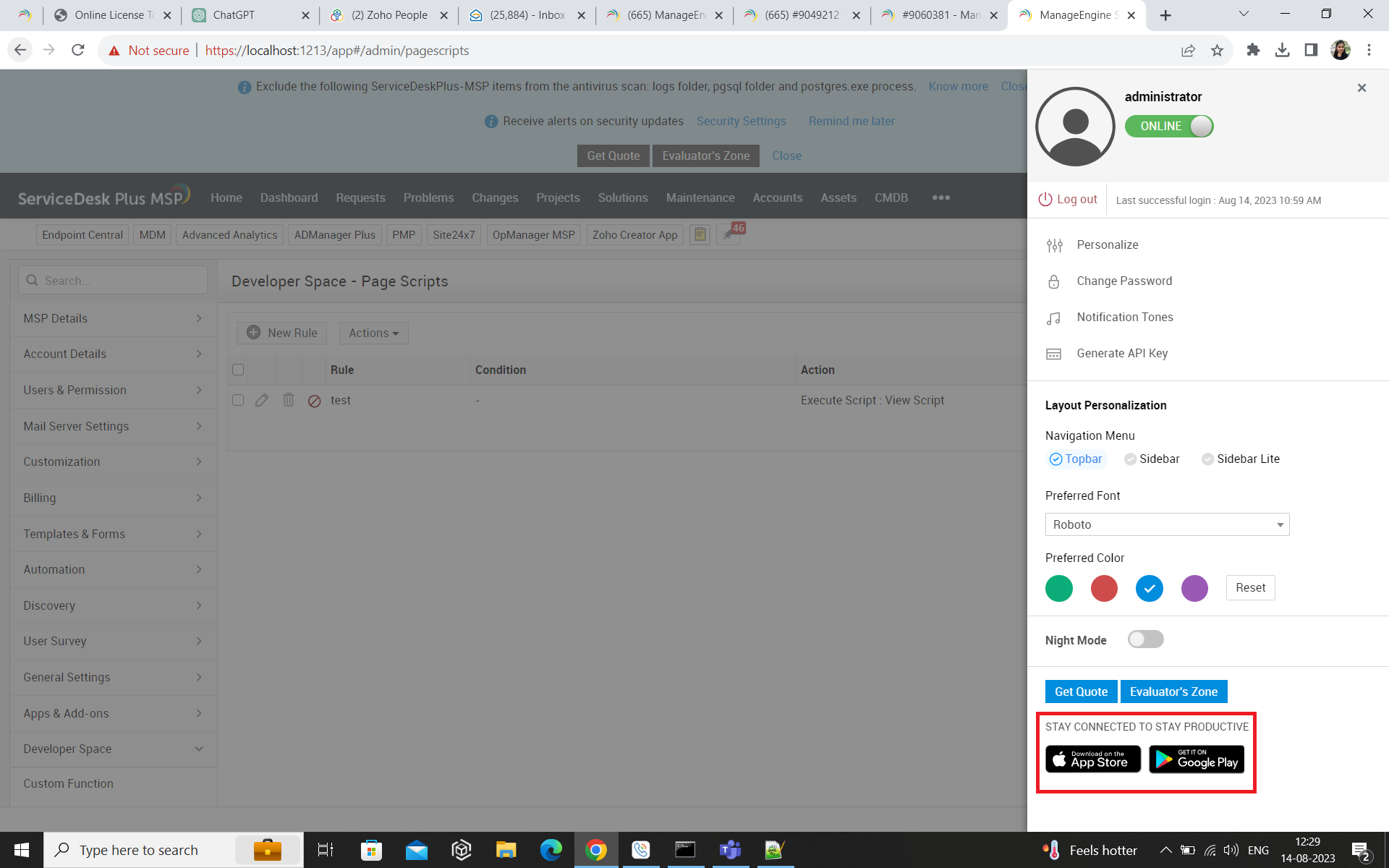The width and height of the screenshot is (1389, 868).
Task: Click the Generate API Key icon
Action: [1054, 354]
